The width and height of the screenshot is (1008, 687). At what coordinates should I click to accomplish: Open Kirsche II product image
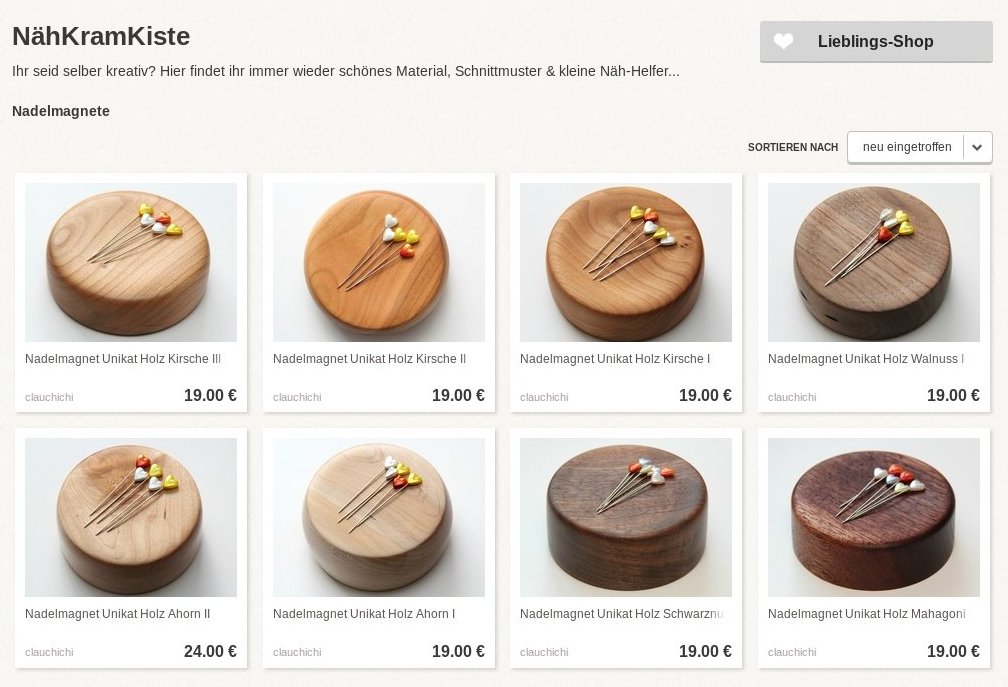click(x=379, y=262)
